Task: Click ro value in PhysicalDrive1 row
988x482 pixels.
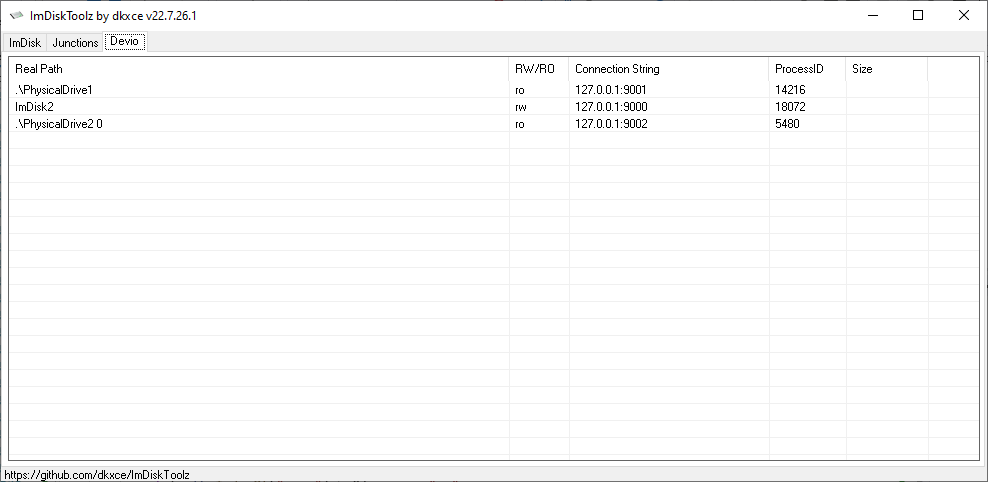Action: 520,90
